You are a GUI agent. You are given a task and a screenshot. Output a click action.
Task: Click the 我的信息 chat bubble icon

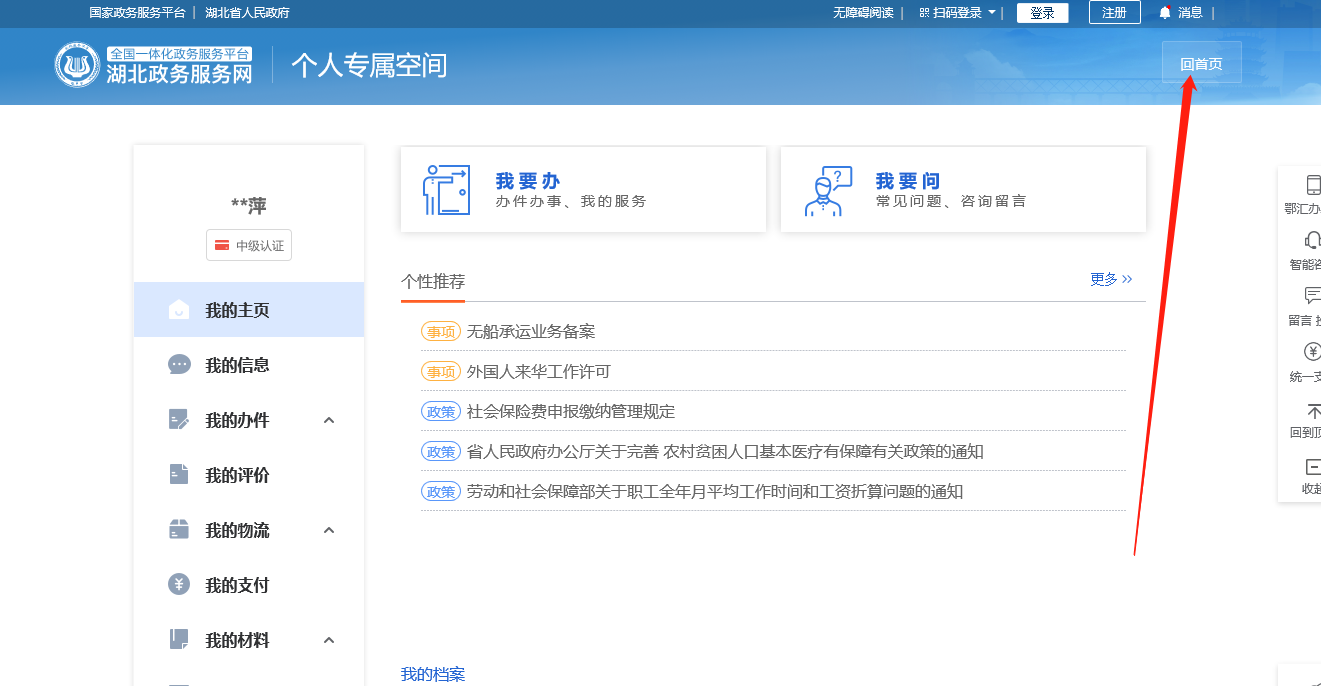[x=179, y=365]
